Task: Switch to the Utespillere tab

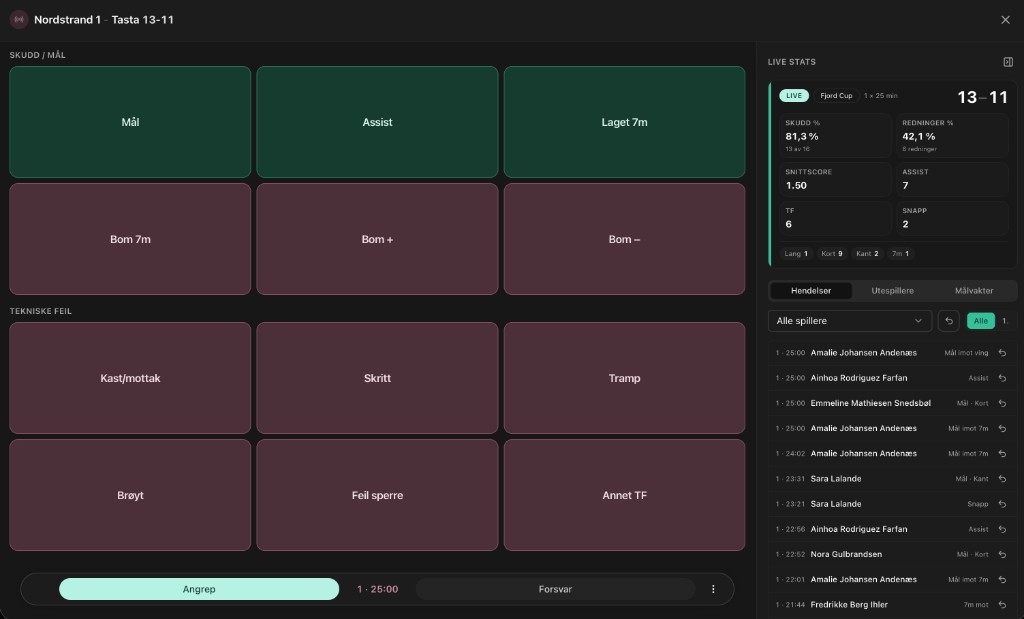Action: click(x=892, y=291)
